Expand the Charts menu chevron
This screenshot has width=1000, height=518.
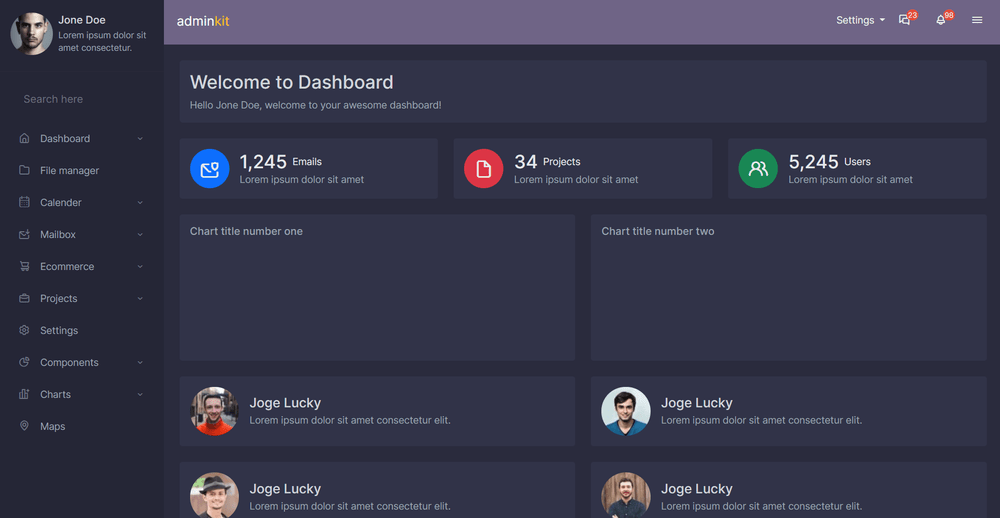tap(140, 394)
